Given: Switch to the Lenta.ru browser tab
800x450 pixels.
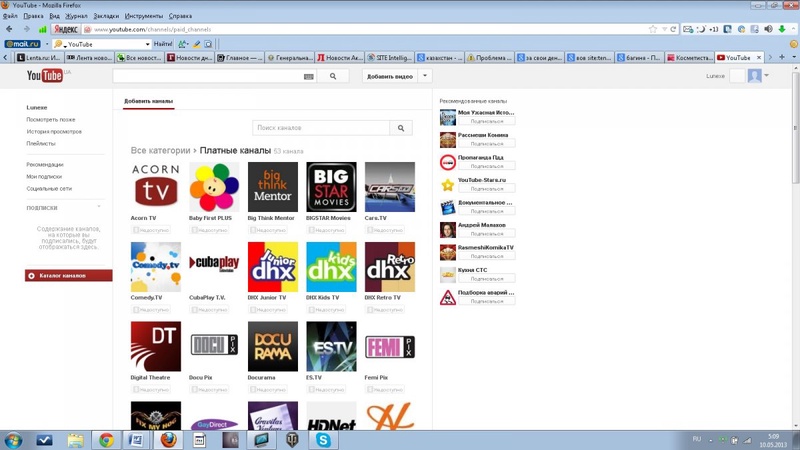Looking at the screenshot, I should coord(38,58).
